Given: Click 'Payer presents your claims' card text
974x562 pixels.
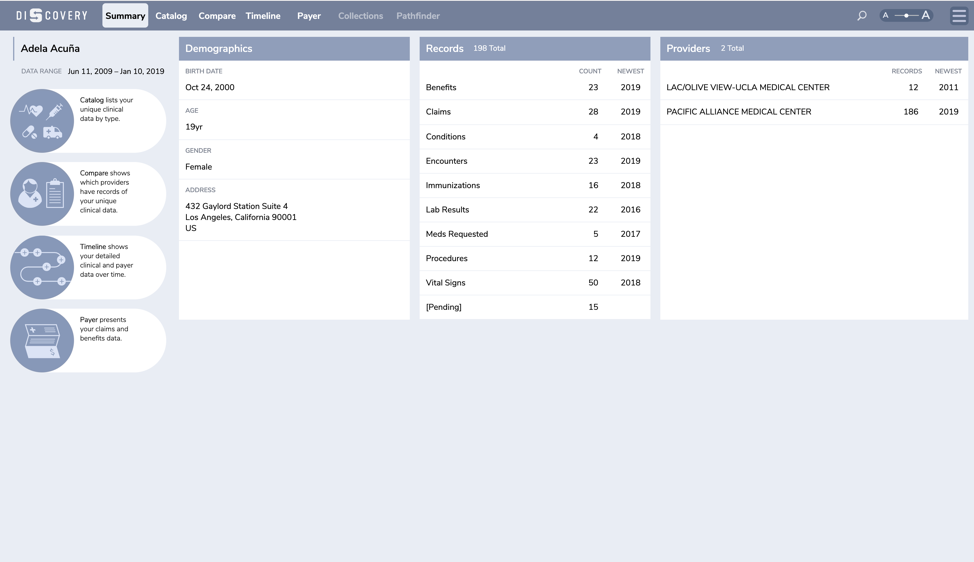Looking at the screenshot, I should tap(104, 329).
